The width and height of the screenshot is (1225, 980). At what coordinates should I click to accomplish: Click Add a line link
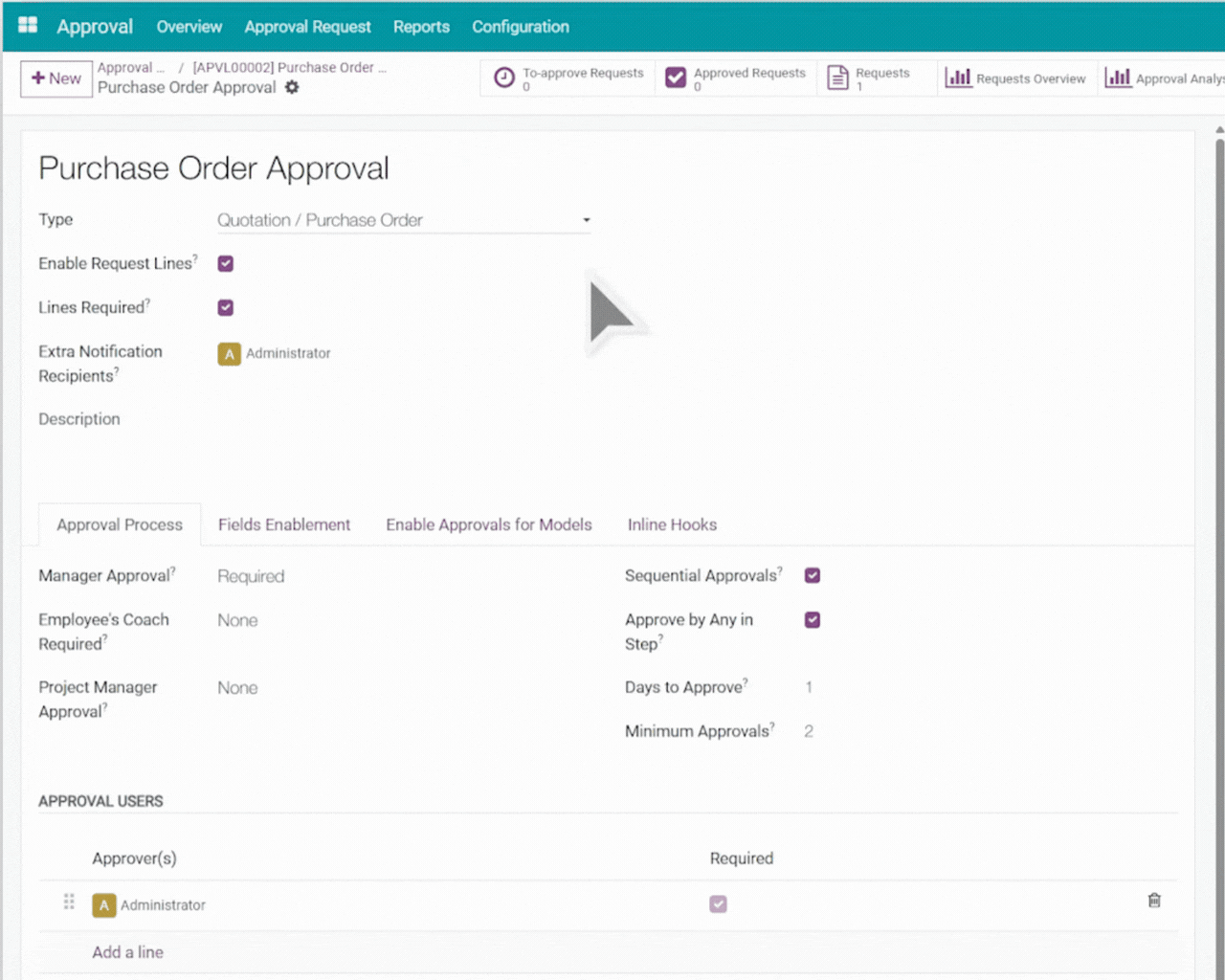tap(127, 952)
